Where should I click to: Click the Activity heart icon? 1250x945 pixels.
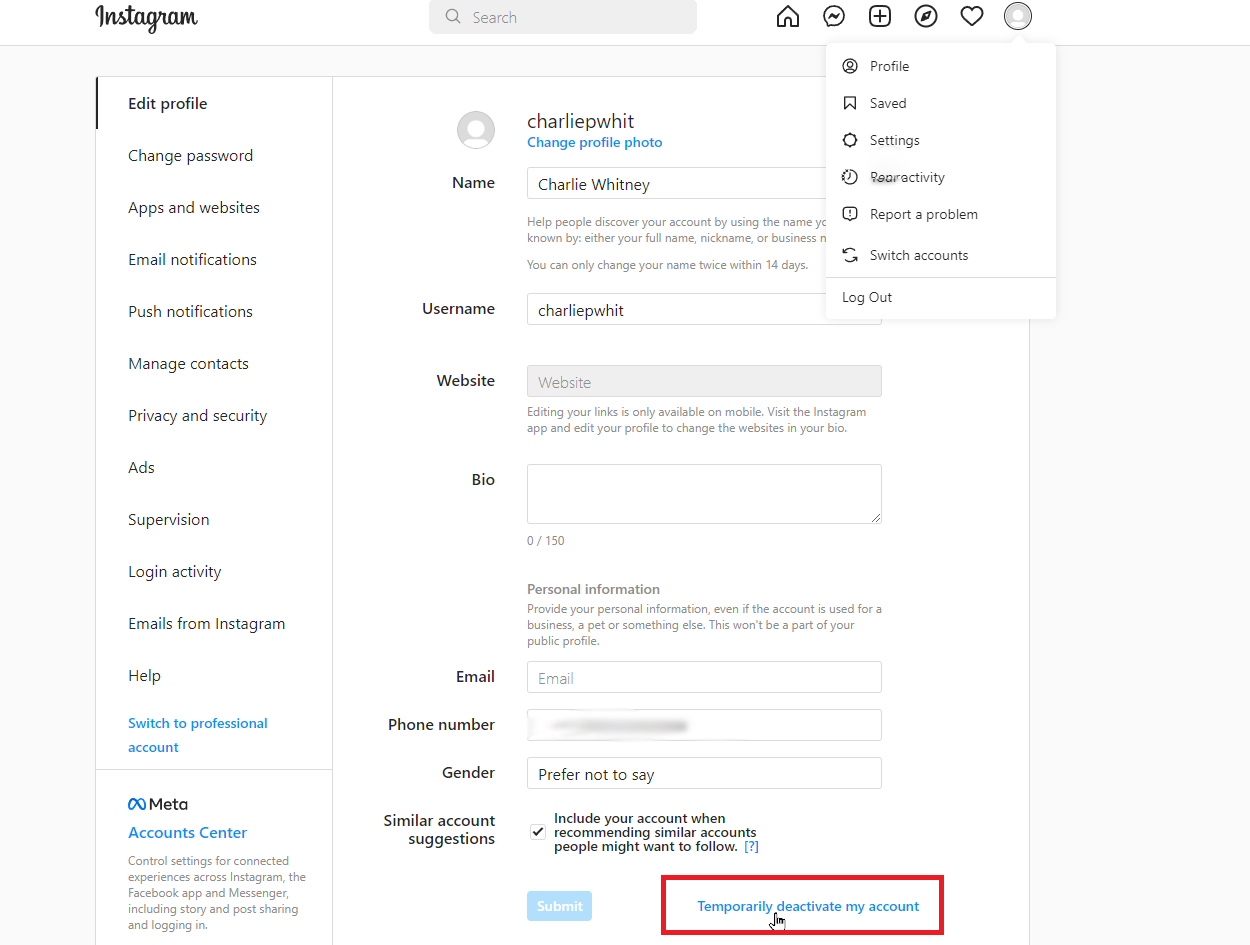(971, 16)
